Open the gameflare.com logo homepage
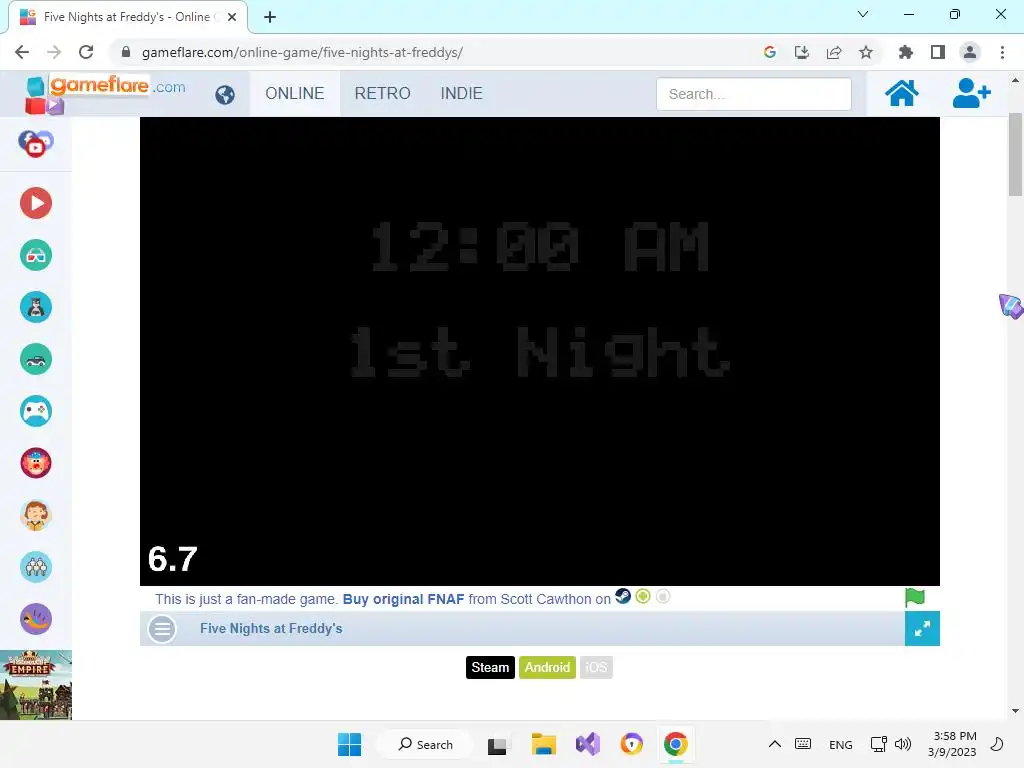1024x768 pixels. point(105,93)
